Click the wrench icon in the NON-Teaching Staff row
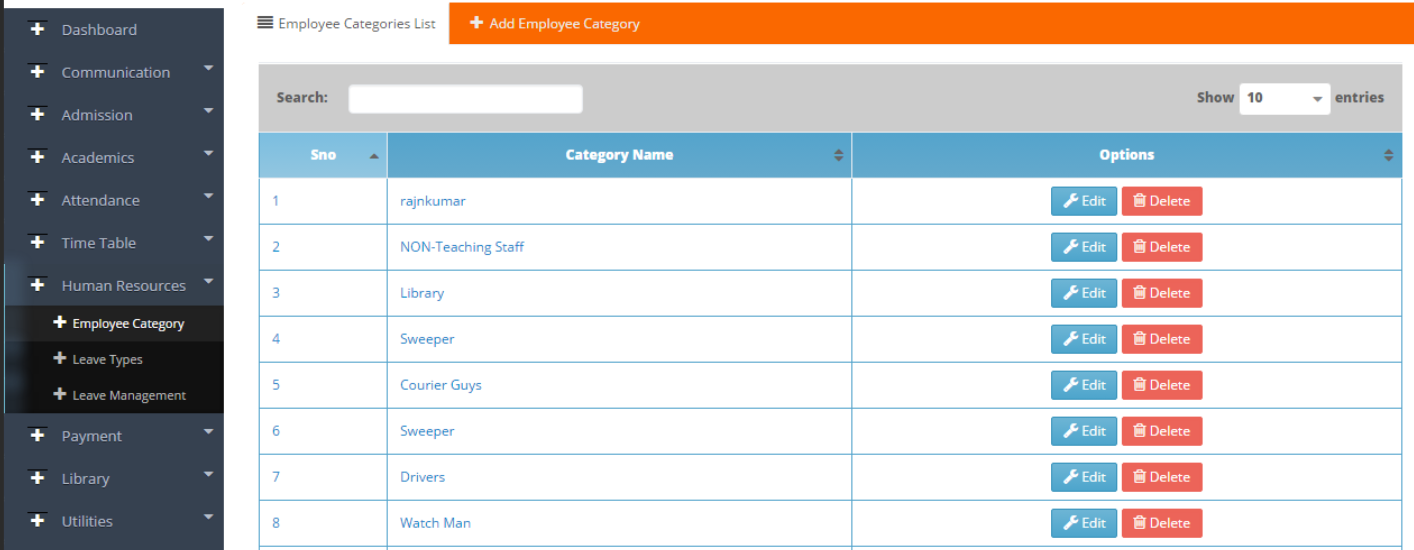Image resolution: width=1414 pixels, height=550 pixels. click(x=1070, y=246)
